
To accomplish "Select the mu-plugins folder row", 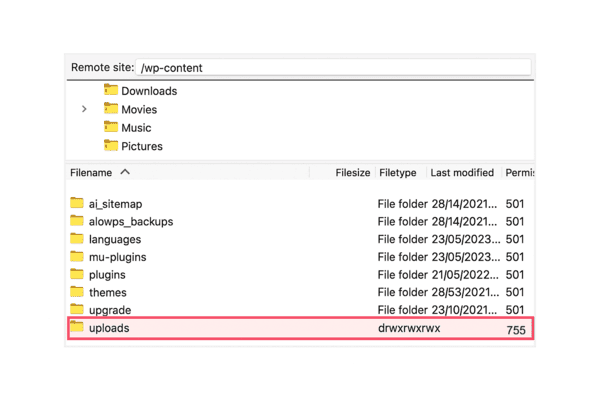I will click(117, 257).
